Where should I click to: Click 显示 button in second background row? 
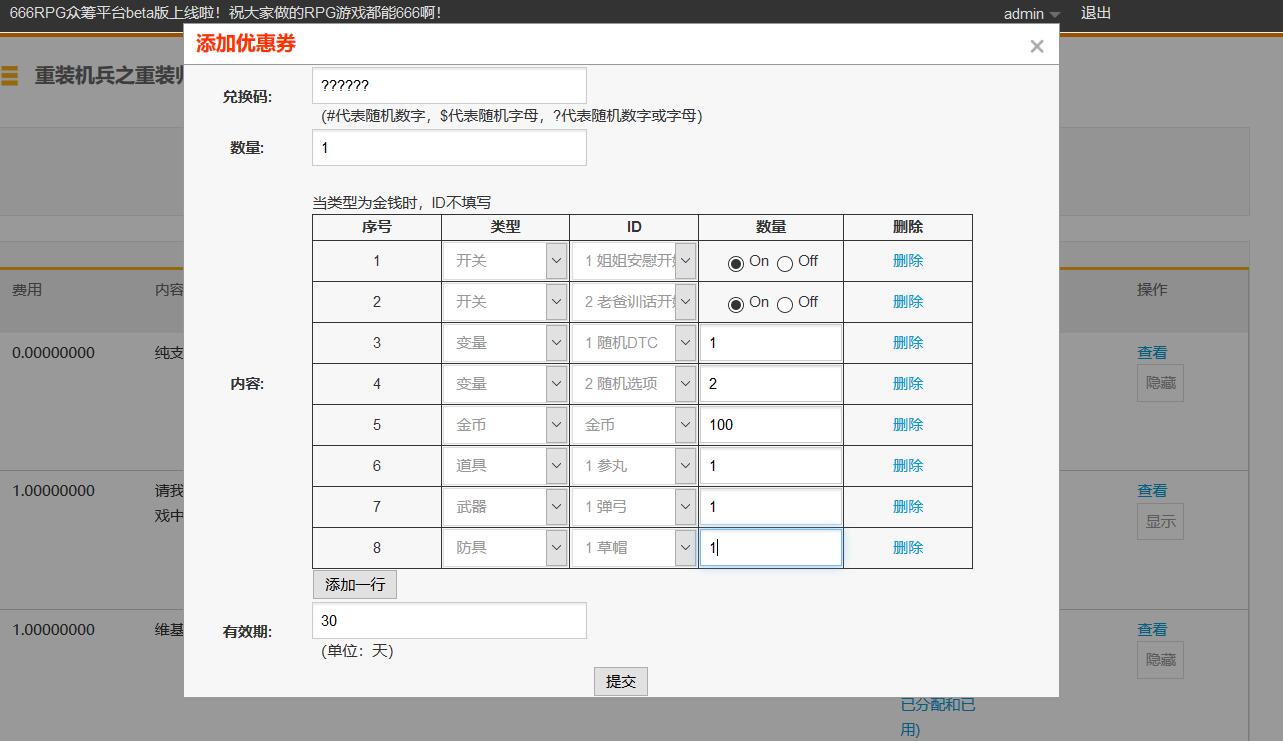1160,522
